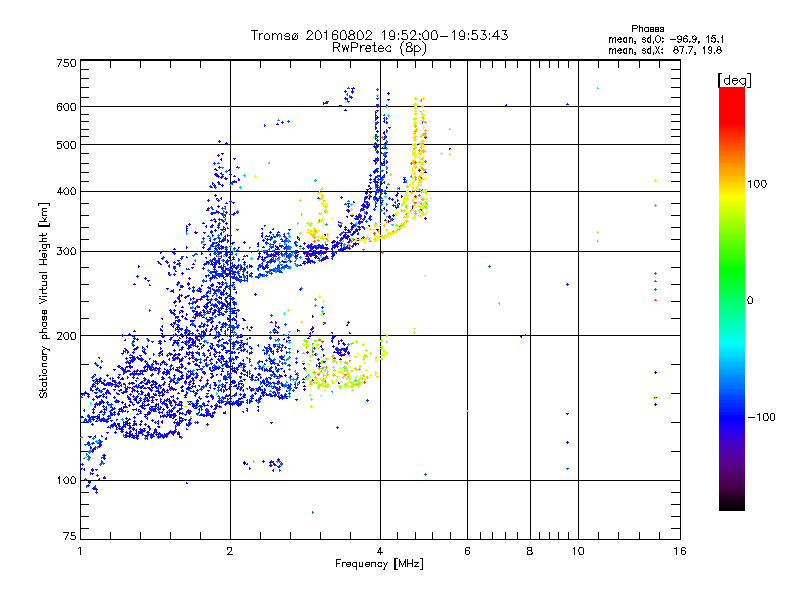Click the black bottom of the phase colorbar
The image size is (800, 600).
pyautogui.click(x=732, y=503)
